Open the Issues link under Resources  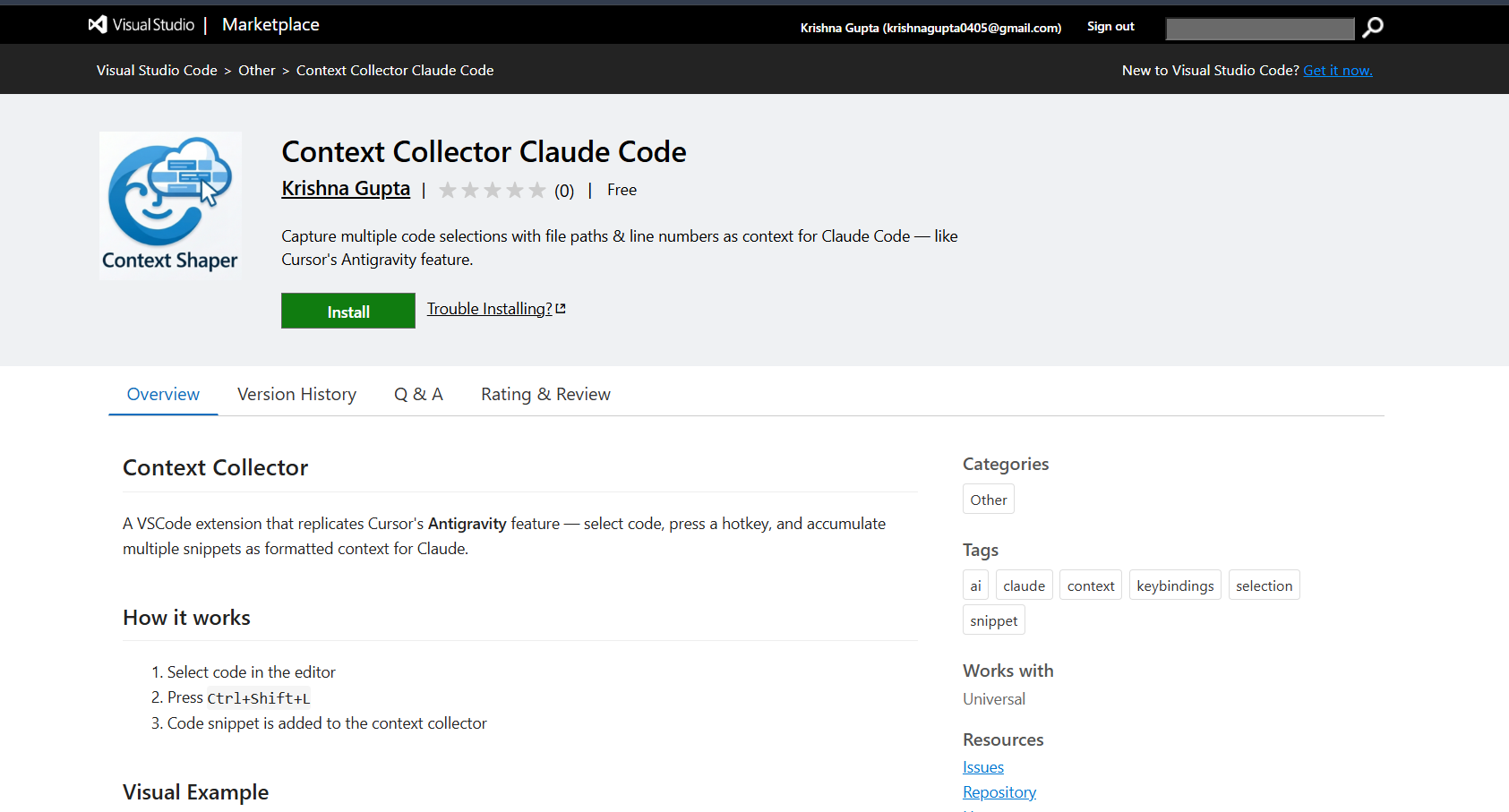pyautogui.click(x=983, y=767)
